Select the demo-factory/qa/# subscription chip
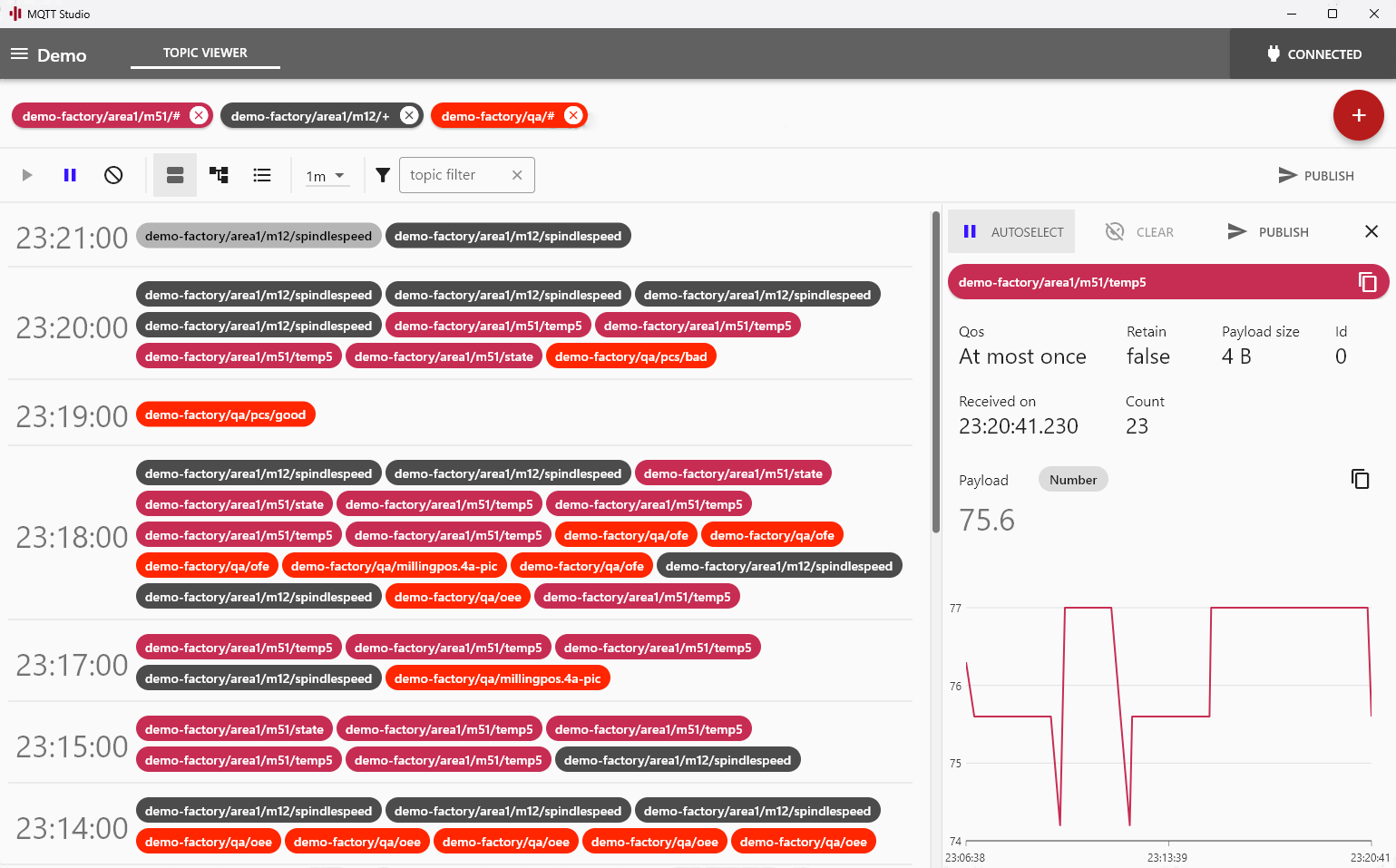The height and width of the screenshot is (868, 1396). pyautogui.click(x=497, y=116)
